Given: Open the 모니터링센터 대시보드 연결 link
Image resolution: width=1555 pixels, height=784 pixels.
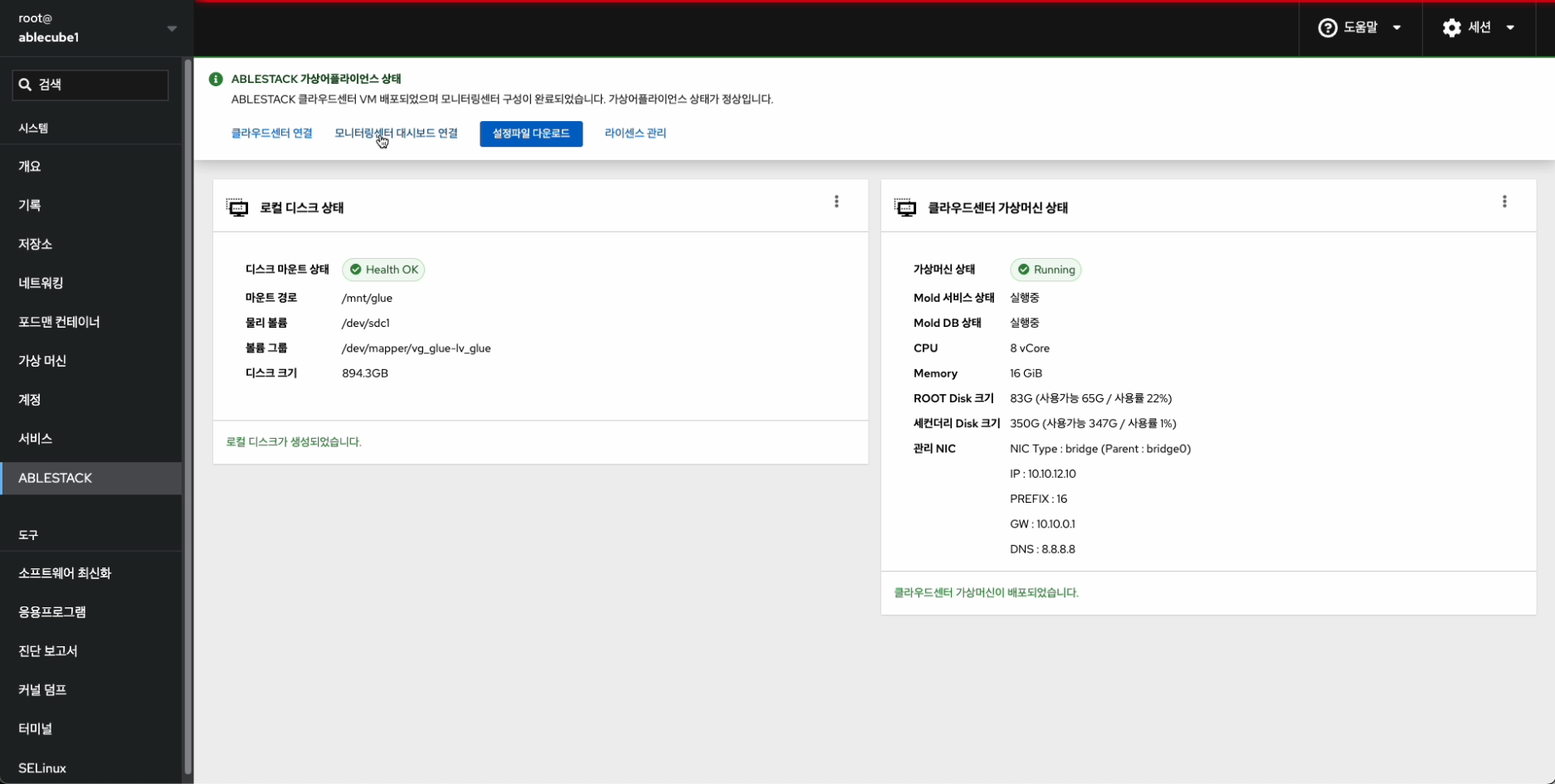Looking at the screenshot, I should coord(396,134).
